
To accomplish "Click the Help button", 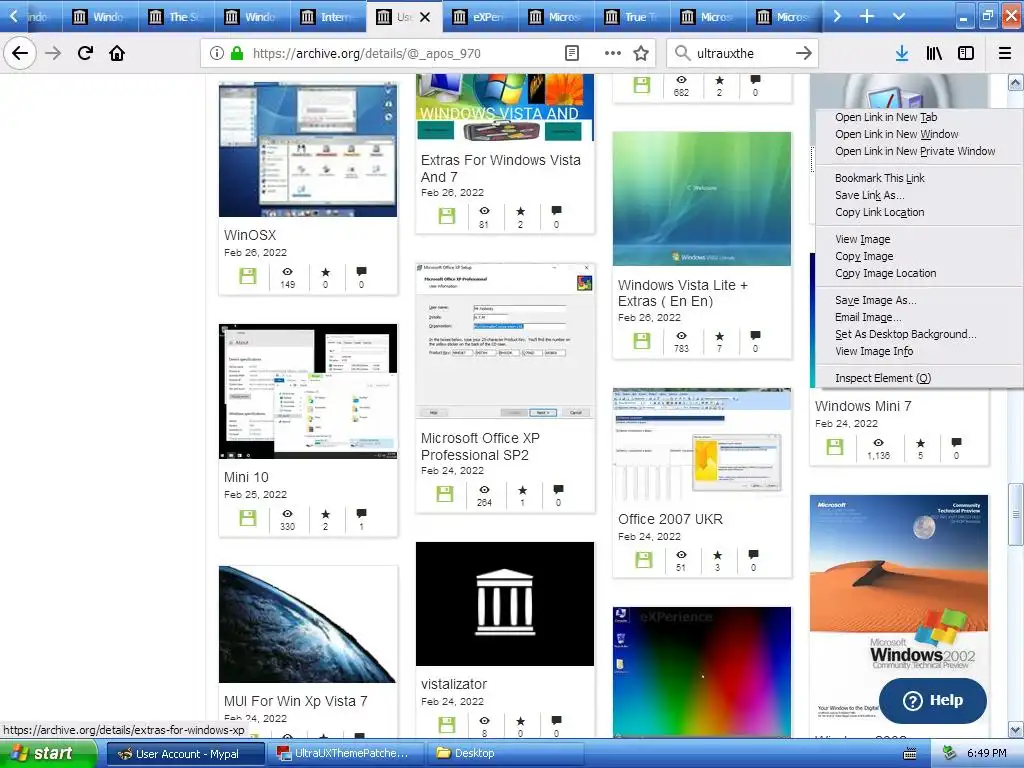I will tap(933, 700).
